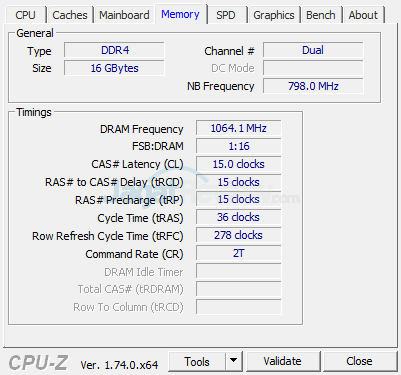Click the Tools button
This screenshot has height=375, width=401.
pyautogui.click(x=197, y=361)
